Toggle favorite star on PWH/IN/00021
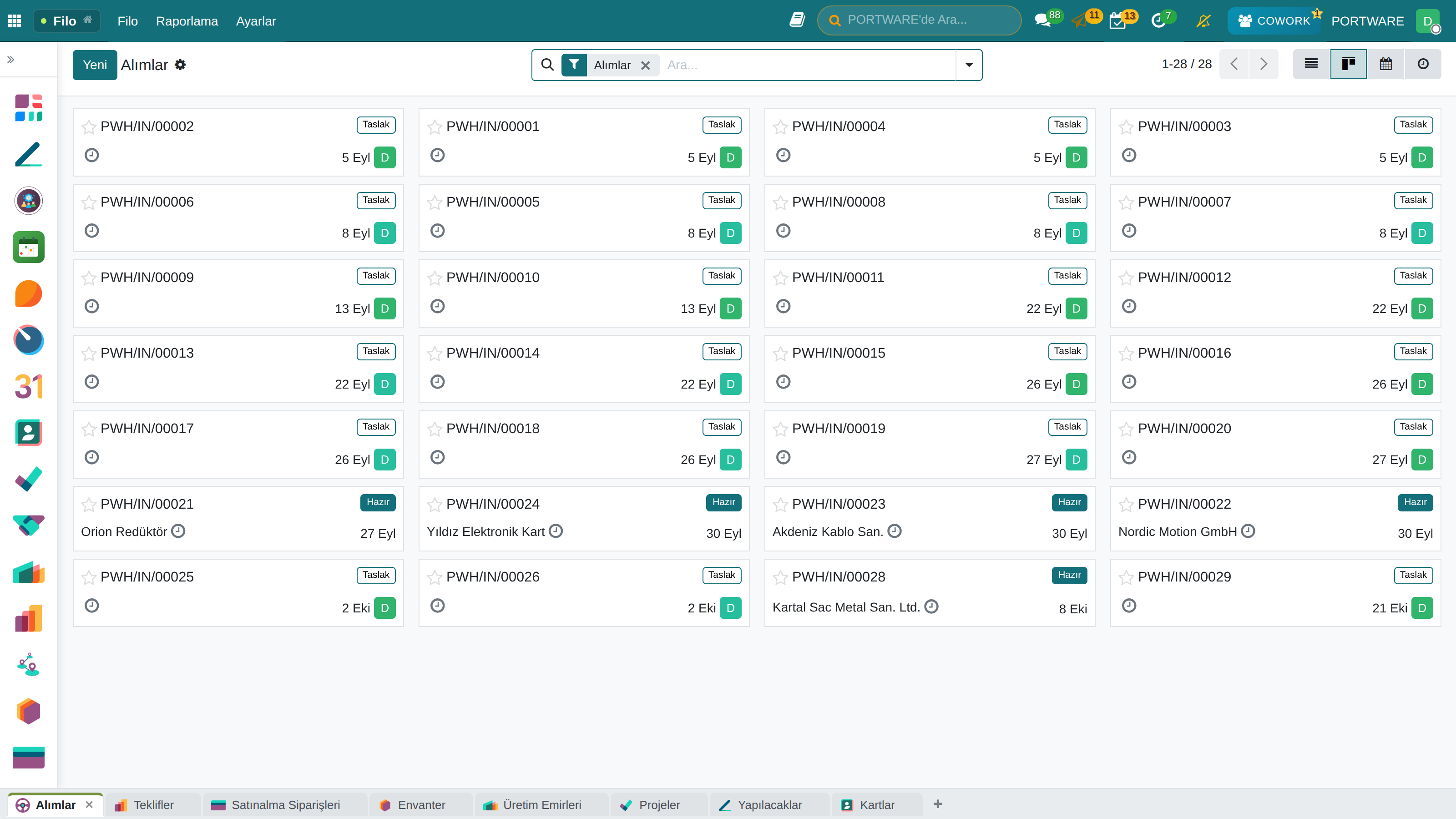The height and width of the screenshot is (819, 1456). click(89, 504)
